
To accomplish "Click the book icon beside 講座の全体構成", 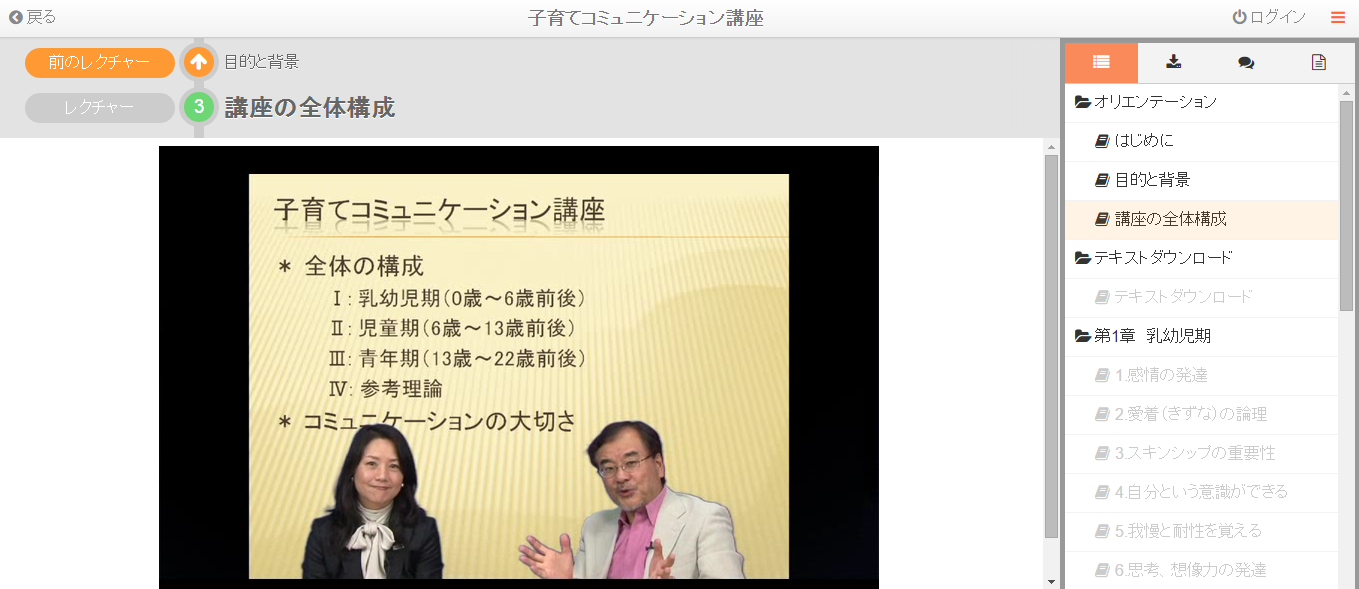I will [1103, 219].
